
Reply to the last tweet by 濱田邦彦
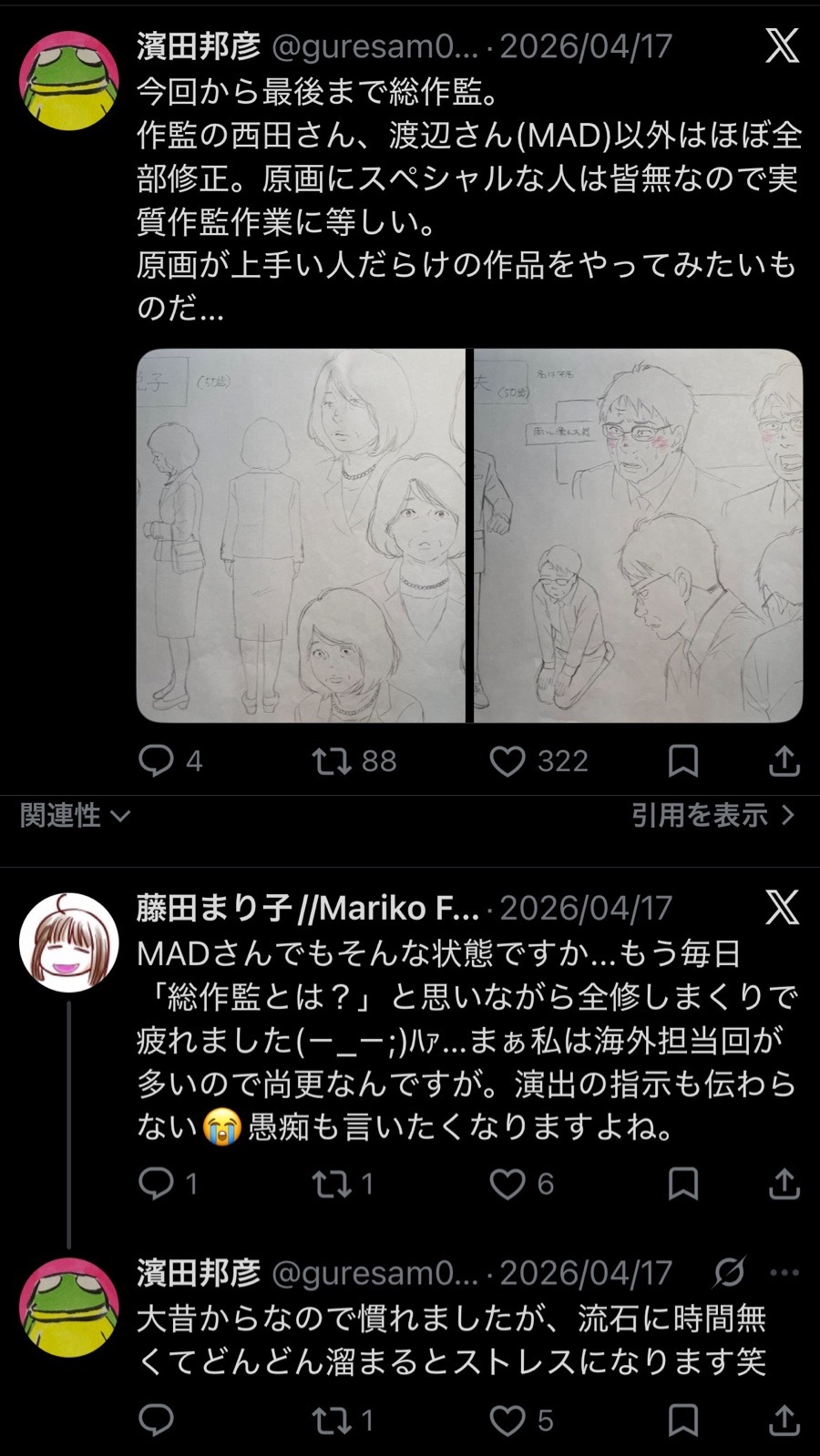(x=156, y=1420)
